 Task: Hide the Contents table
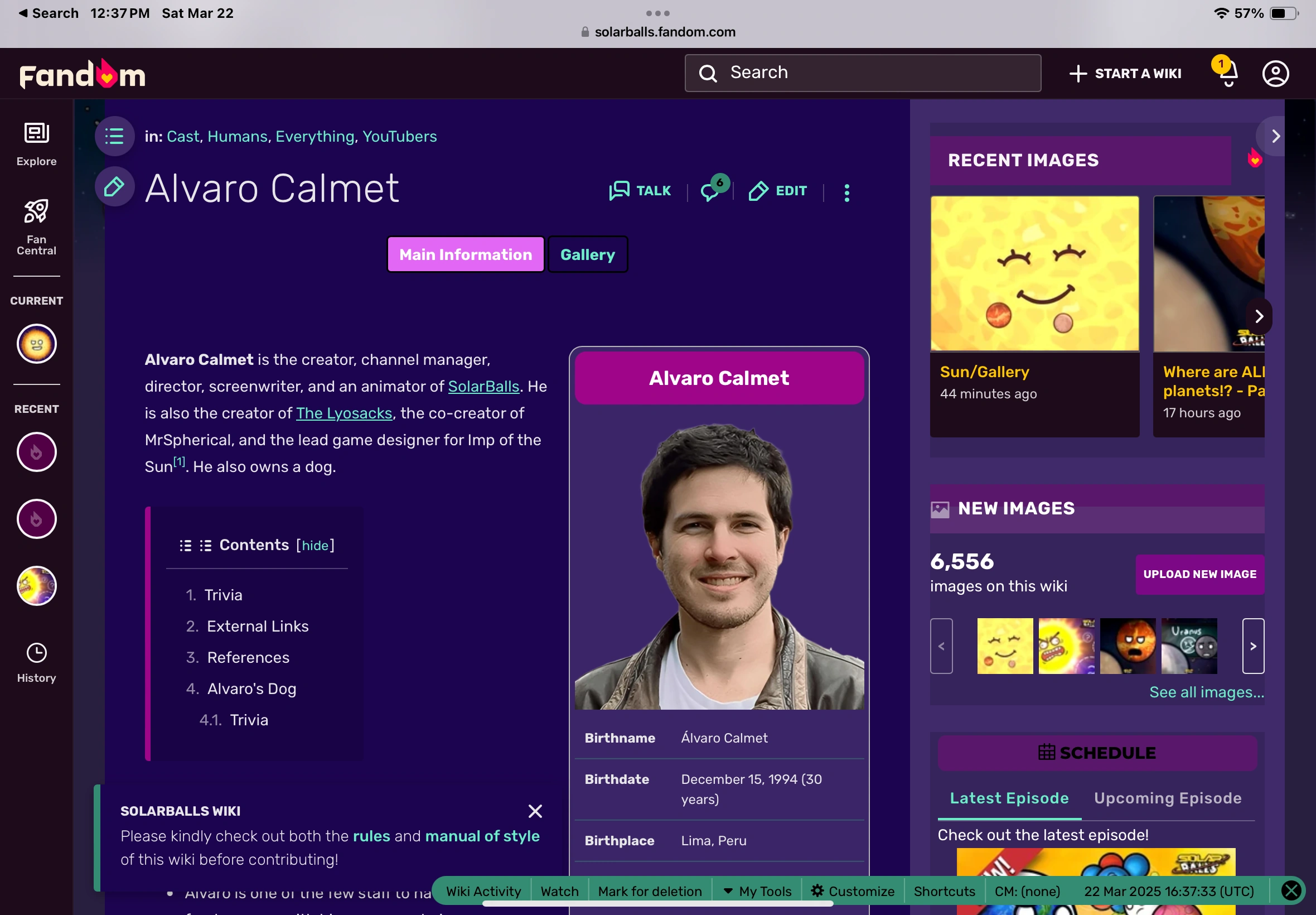point(315,545)
